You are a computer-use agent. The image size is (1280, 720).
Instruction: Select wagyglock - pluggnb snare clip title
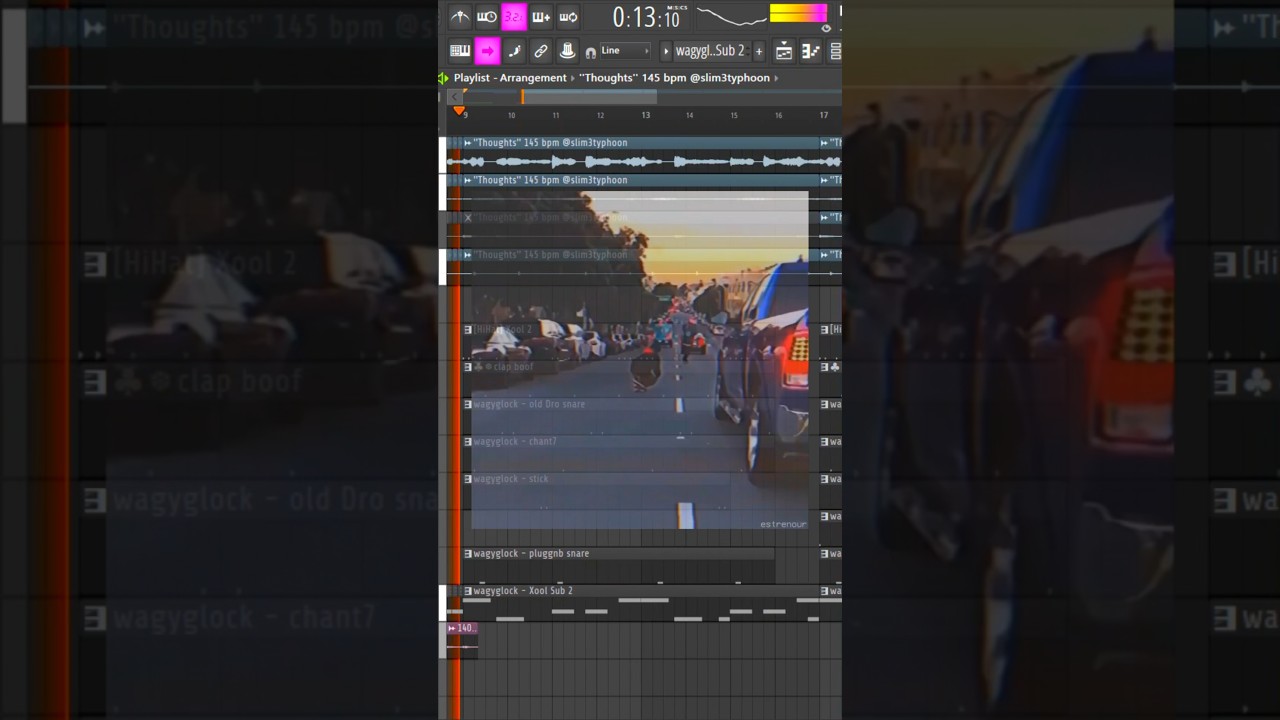tap(531, 553)
